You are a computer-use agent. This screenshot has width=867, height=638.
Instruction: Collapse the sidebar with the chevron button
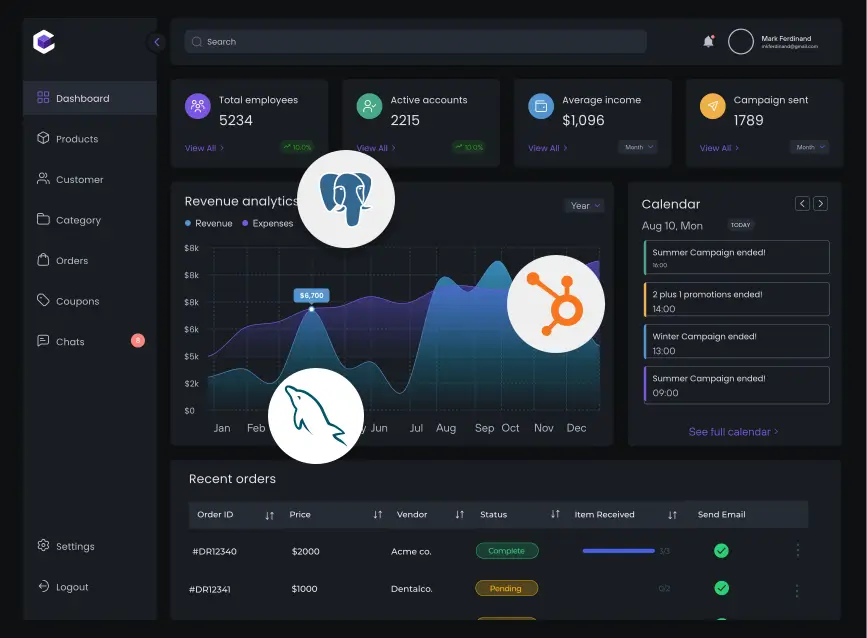pos(156,42)
